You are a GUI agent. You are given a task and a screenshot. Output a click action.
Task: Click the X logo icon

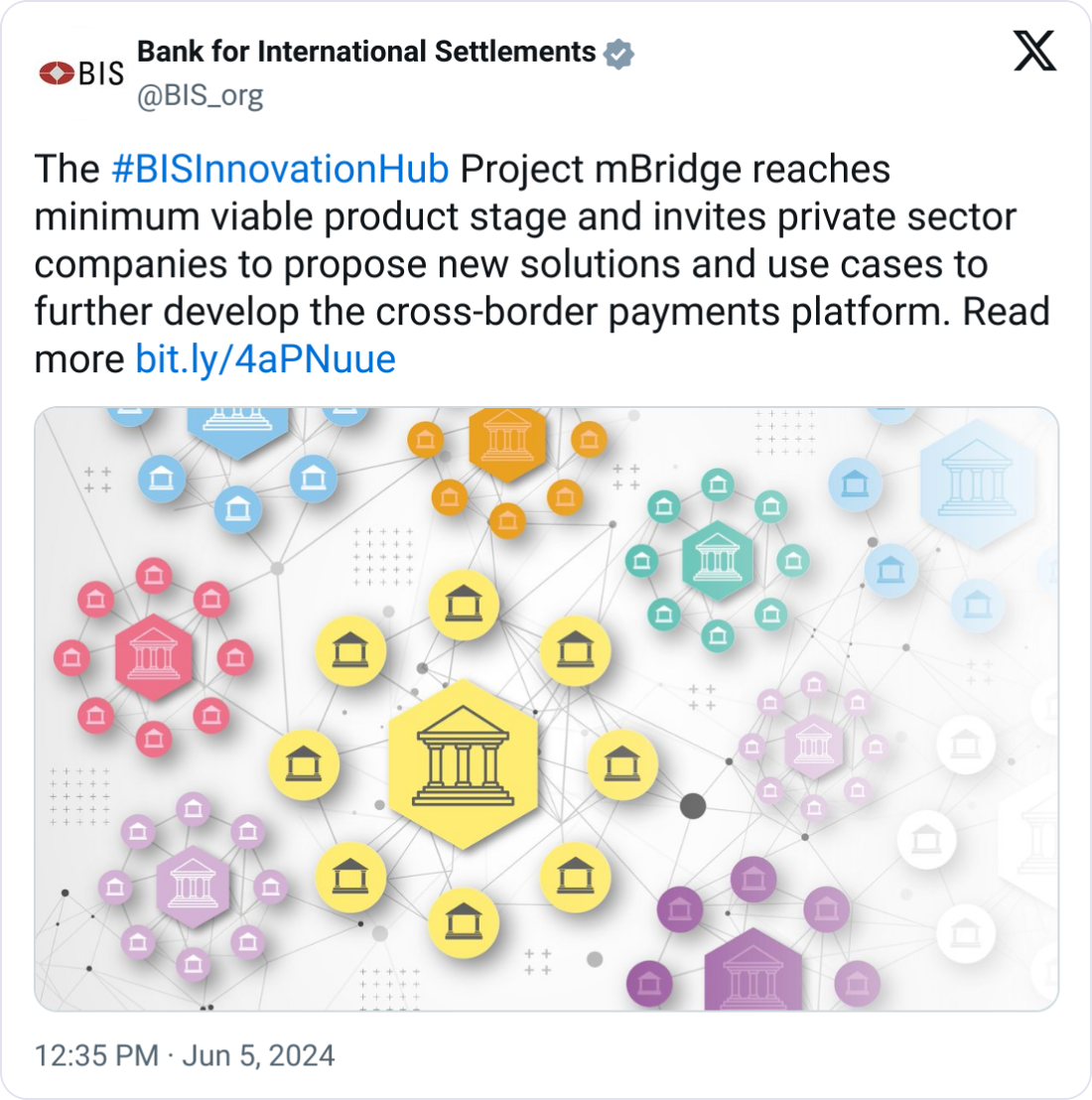[1034, 51]
